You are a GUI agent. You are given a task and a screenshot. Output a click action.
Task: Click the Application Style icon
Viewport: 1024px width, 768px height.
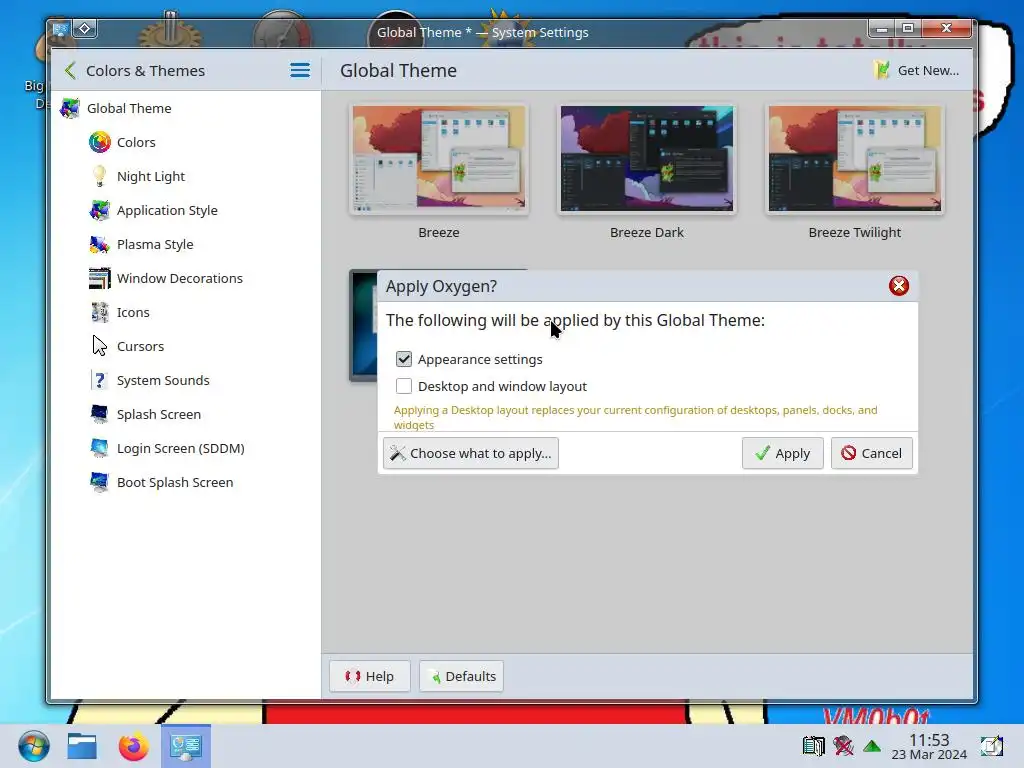[100, 210]
